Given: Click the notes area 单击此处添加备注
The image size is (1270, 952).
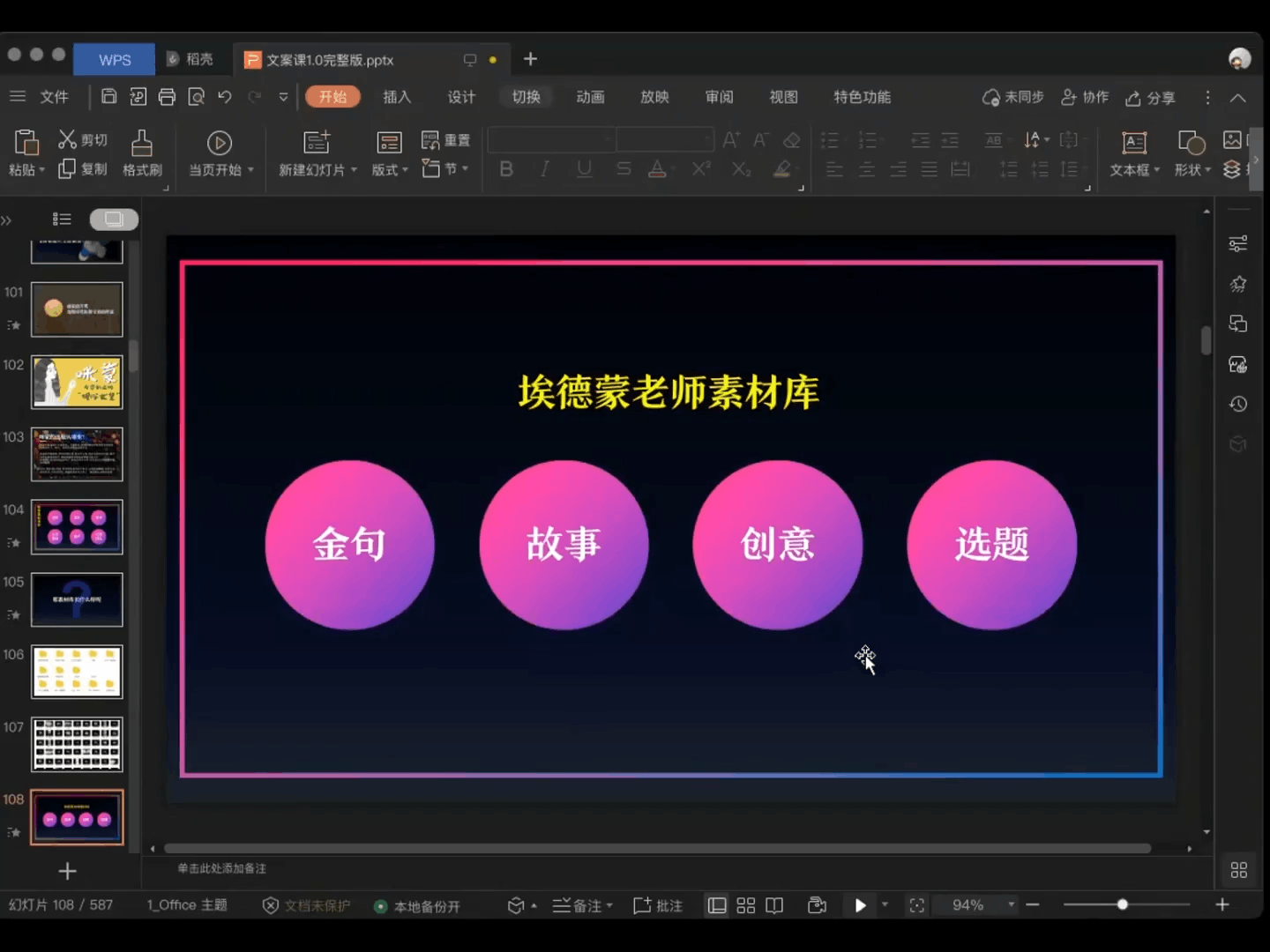Looking at the screenshot, I should tap(222, 868).
